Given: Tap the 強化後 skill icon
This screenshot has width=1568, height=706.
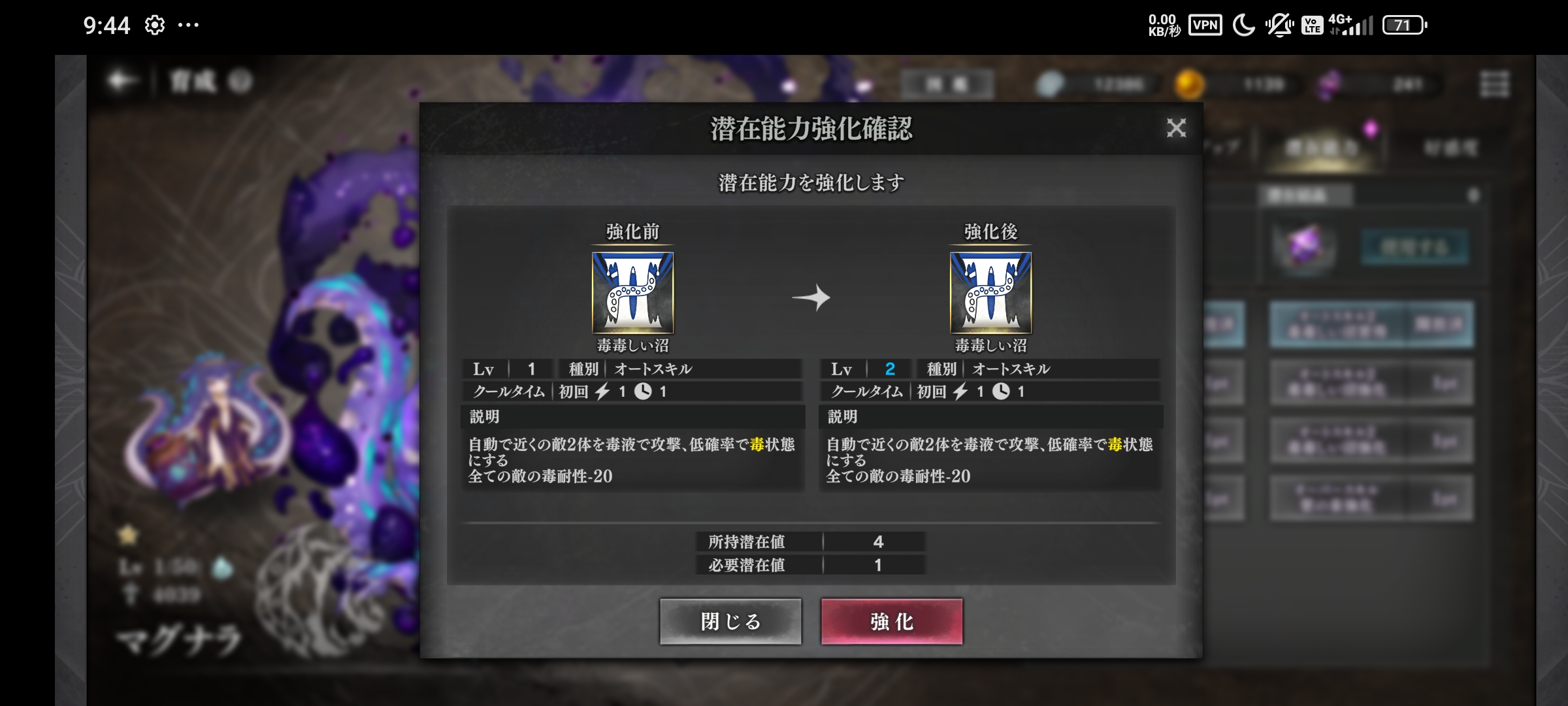Looking at the screenshot, I should pyautogui.click(x=990, y=293).
